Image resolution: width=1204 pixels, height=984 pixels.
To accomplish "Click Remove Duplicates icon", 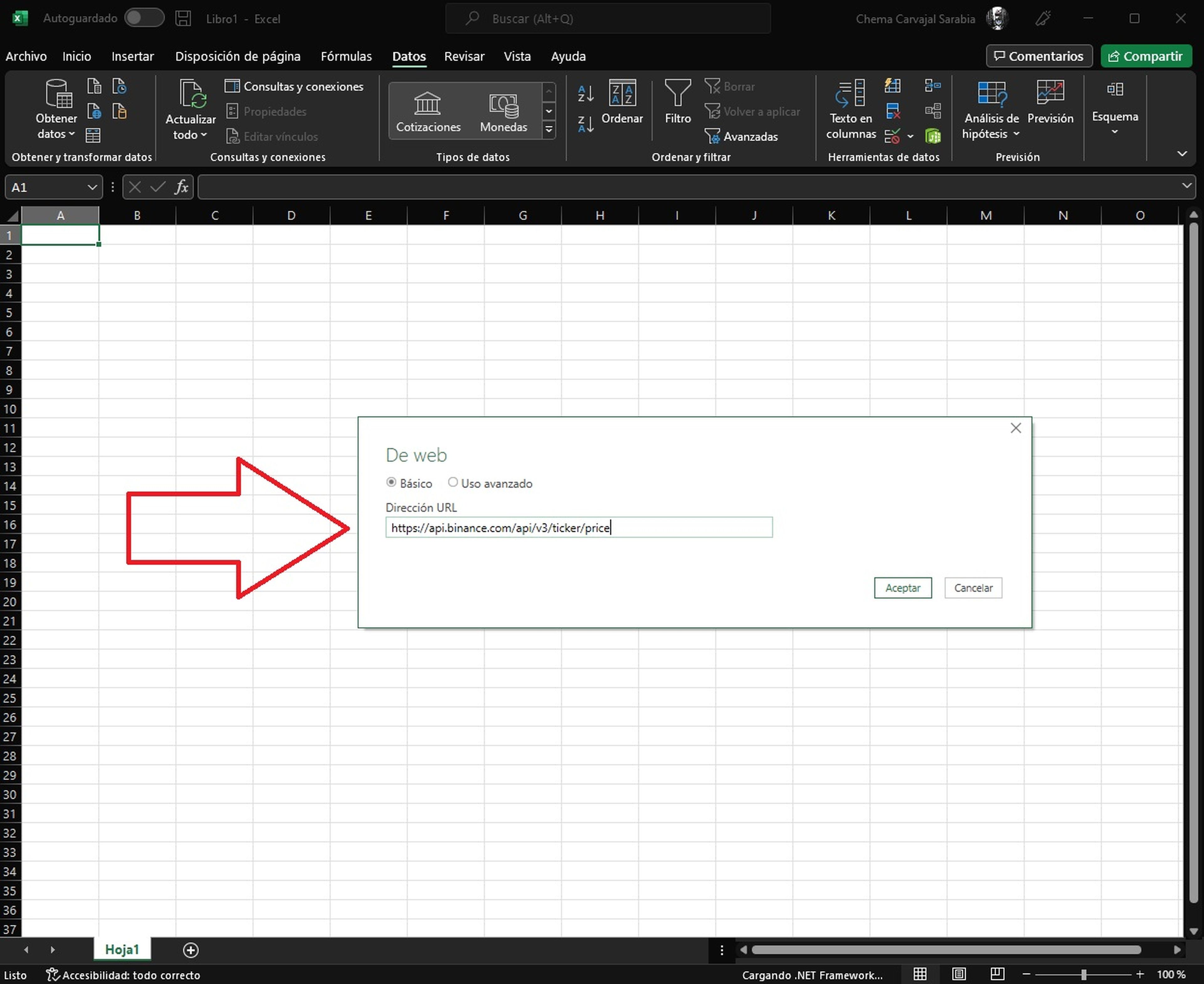I will tap(893, 111).
